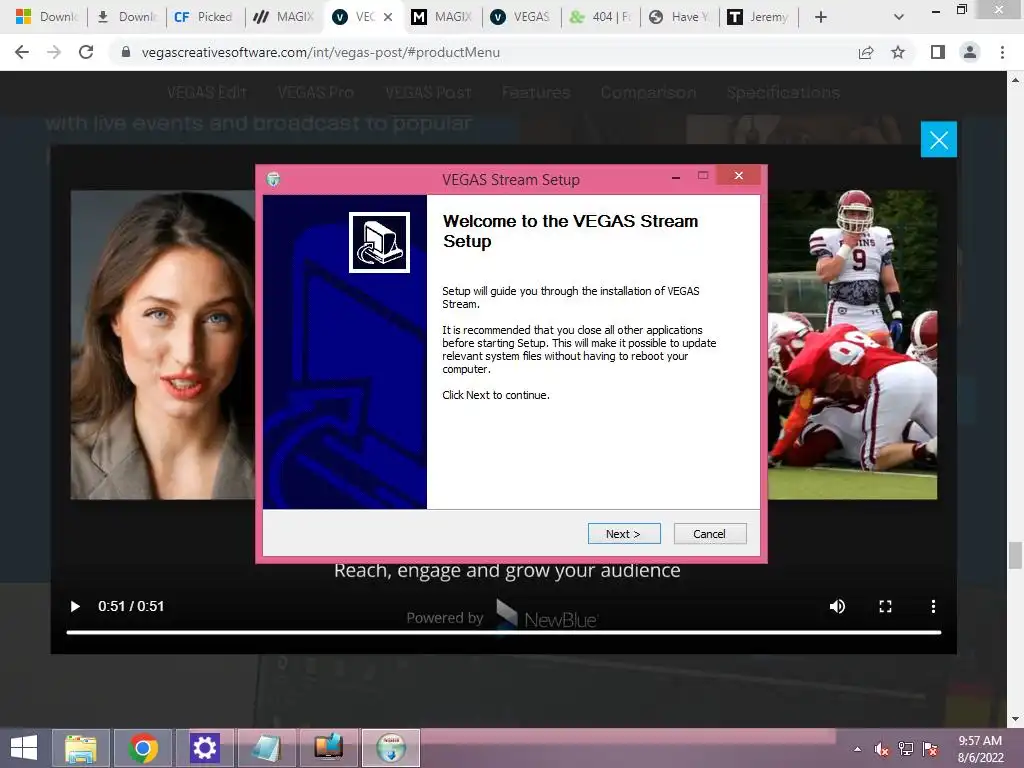
Task: Open Features in the page menu
Action: pos(536,93)
